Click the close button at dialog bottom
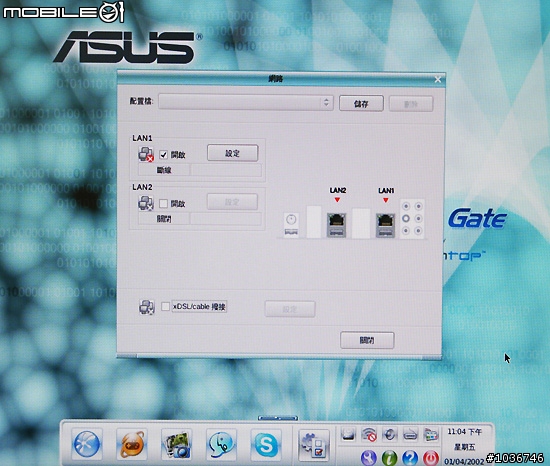The width and height of the screenshot is (550, 466). (367, 340)
